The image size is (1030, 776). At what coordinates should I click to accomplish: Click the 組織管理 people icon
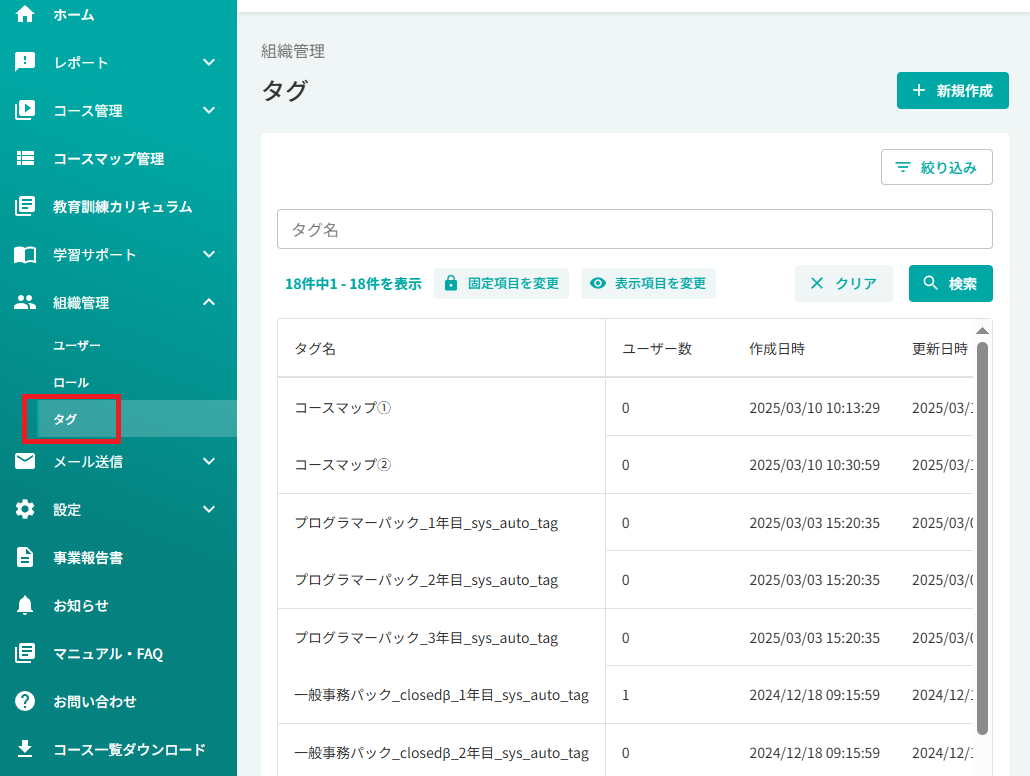[25, 302]
